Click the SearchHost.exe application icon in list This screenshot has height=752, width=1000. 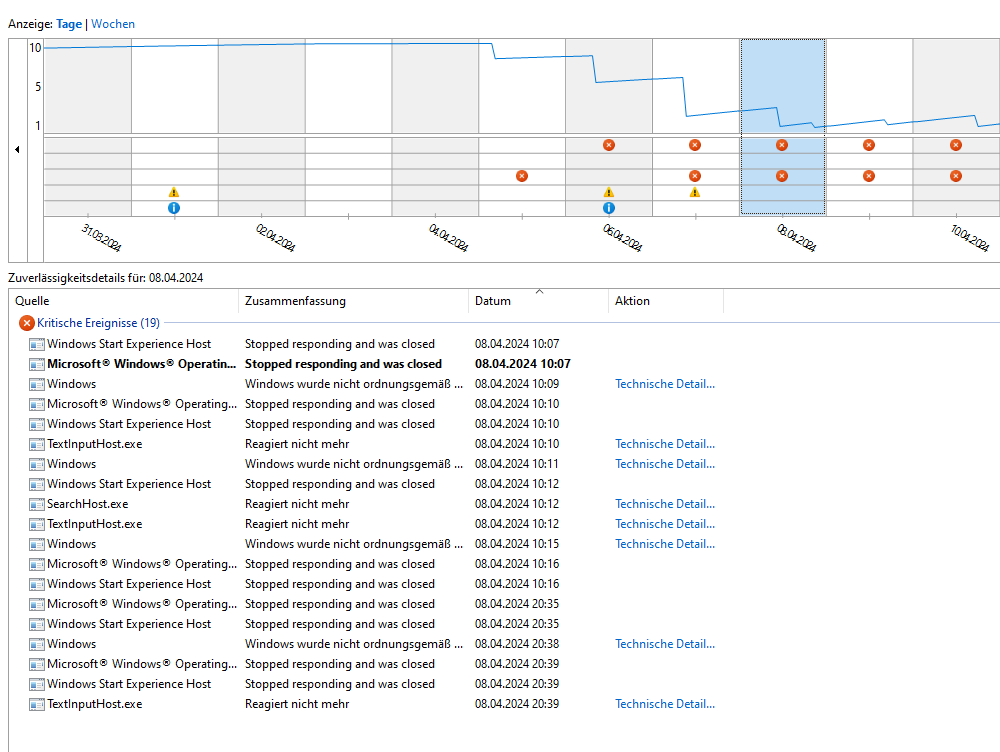[37, 504]
